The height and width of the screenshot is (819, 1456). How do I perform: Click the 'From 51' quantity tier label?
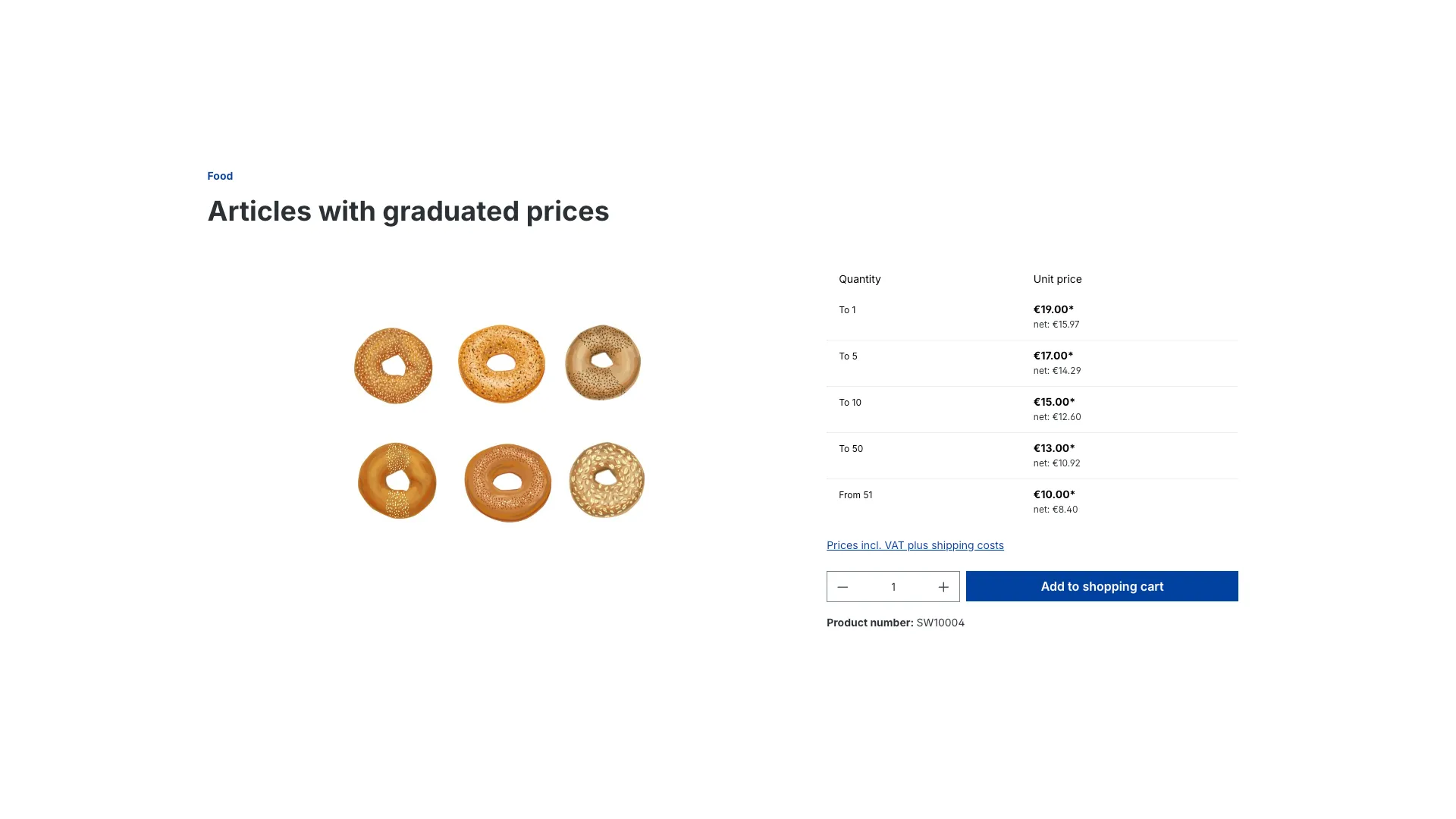point(855,495)
